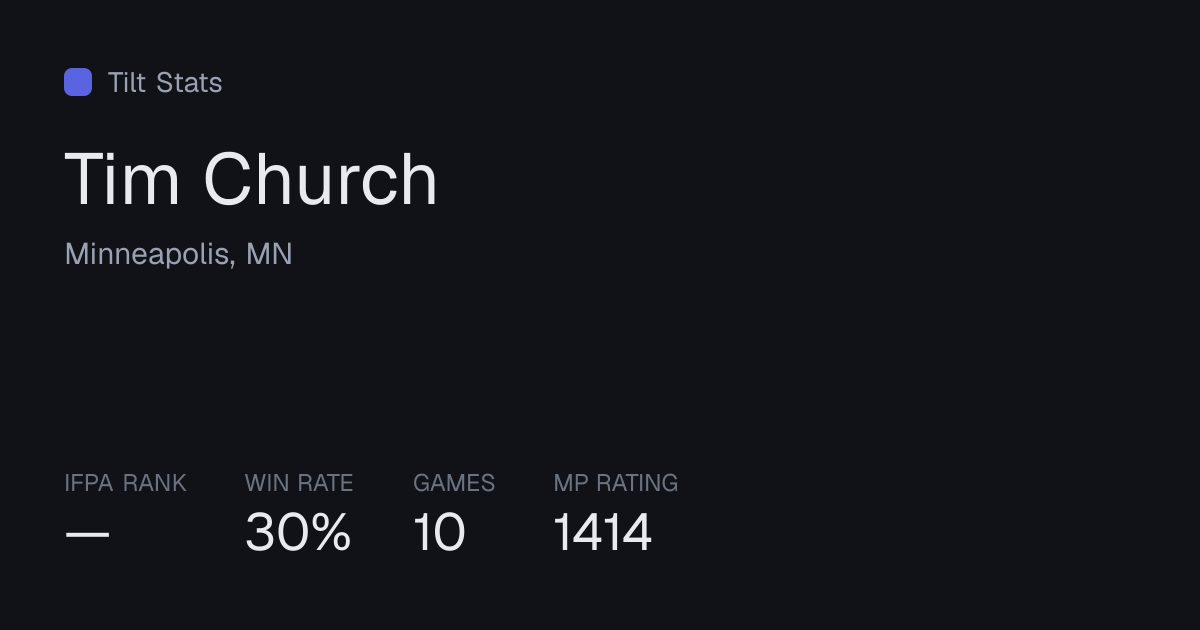
Task: Click the last name Church in heading
Action: 321,180
